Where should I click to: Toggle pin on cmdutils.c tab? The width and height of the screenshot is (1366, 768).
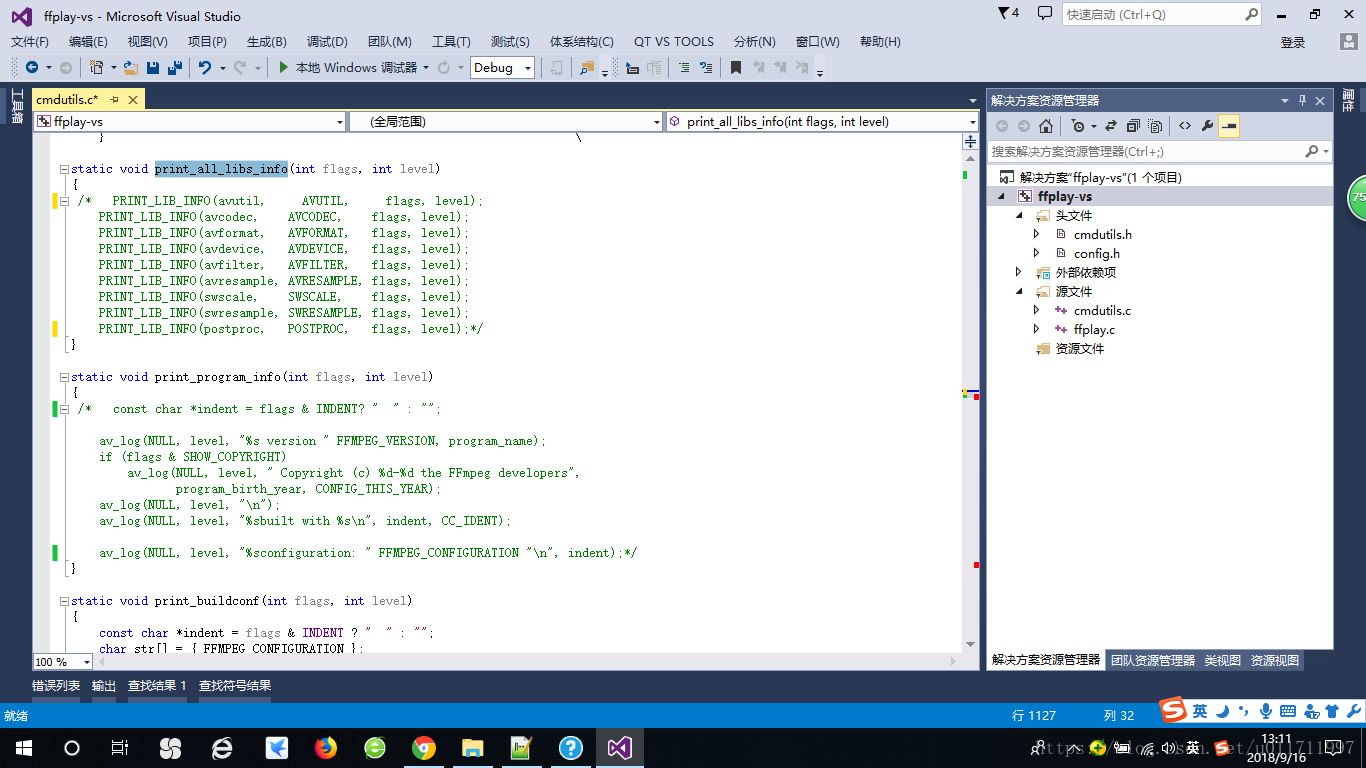pos(114,99)
